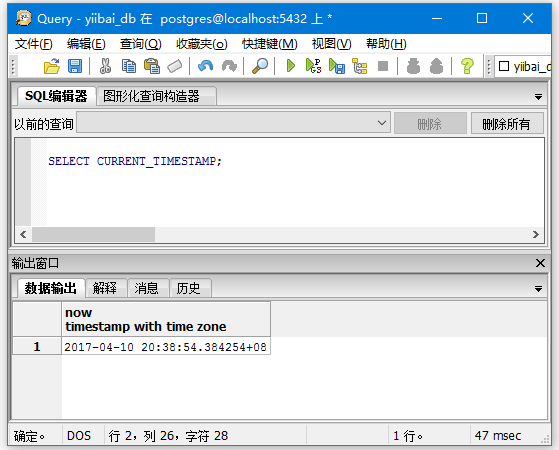
Task: Open the 帮助(H) menu
Action: click(x=386, y=44)
